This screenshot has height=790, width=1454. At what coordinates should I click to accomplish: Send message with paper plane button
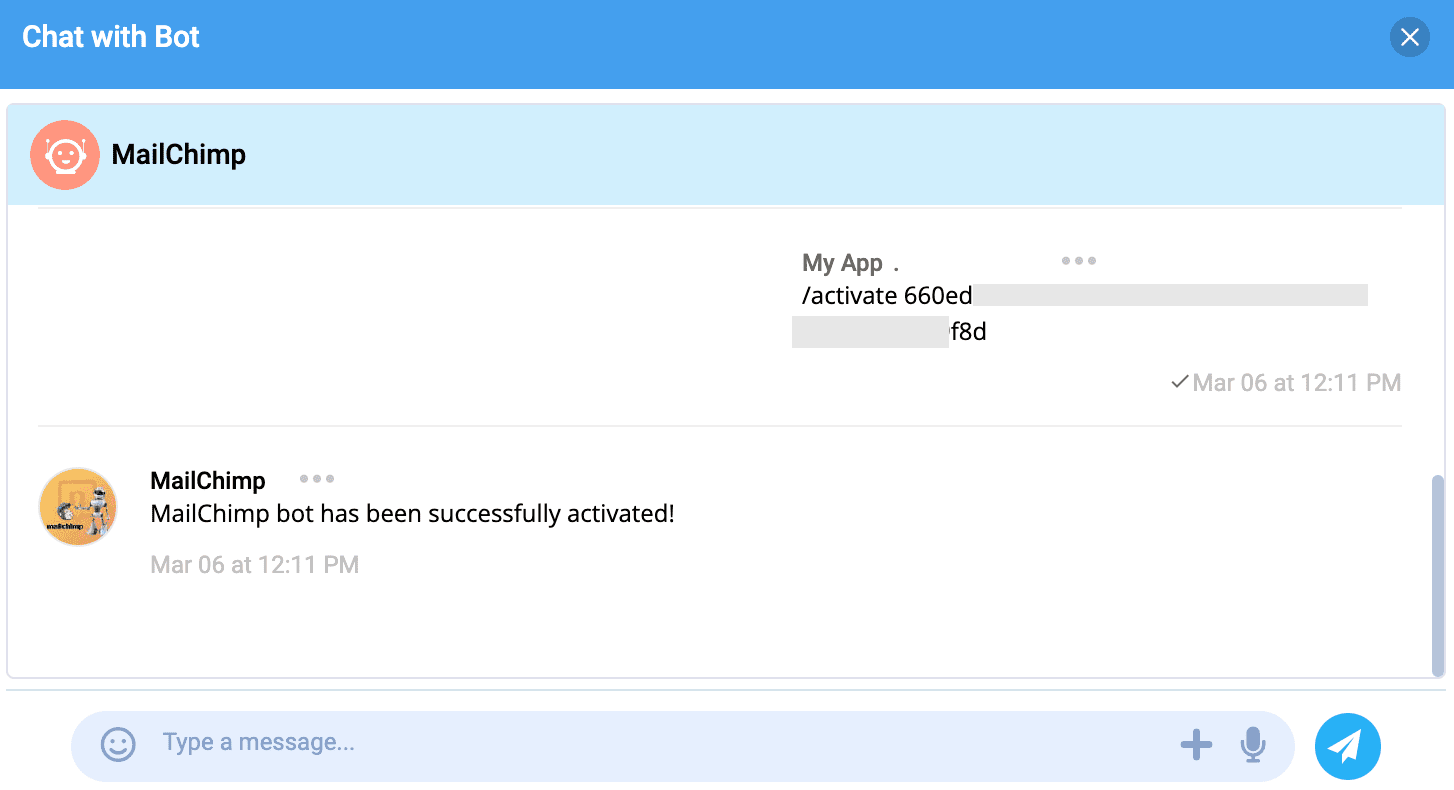[x=1348, y=745]
